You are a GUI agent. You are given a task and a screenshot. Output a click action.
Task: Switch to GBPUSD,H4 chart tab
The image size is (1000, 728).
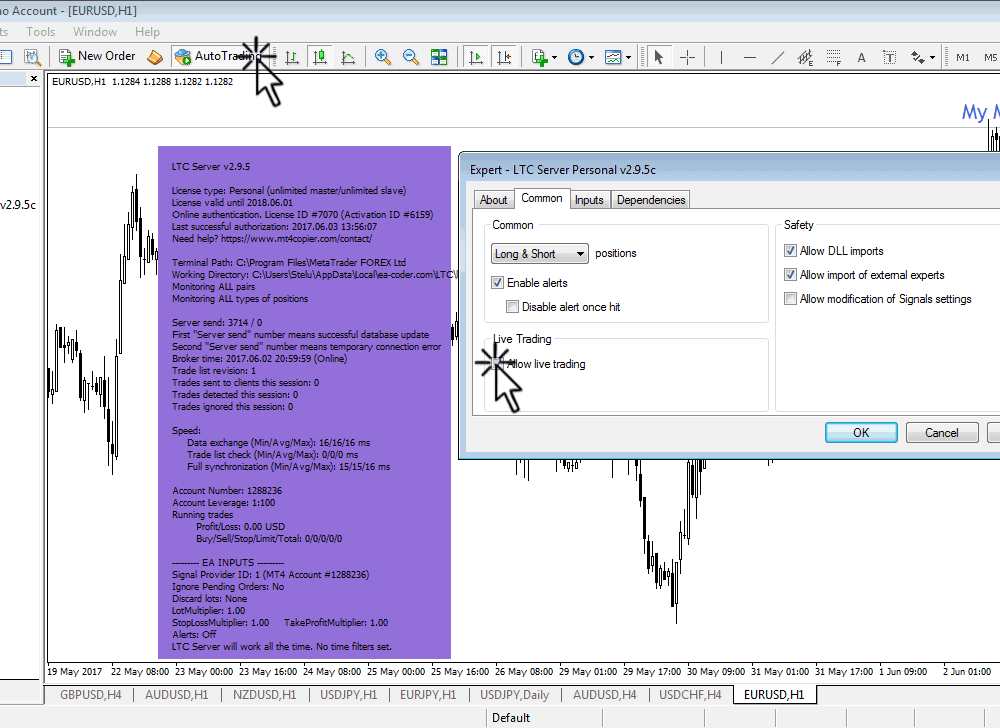tap(91, 694)
